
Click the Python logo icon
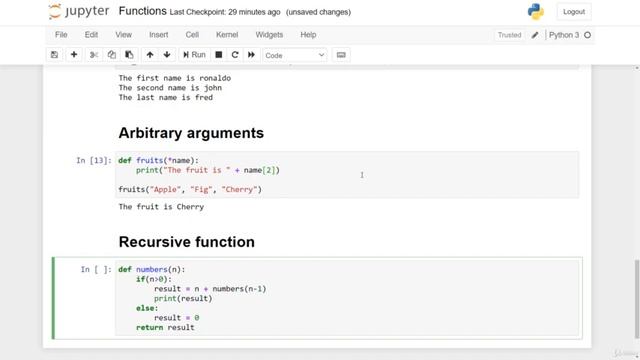[x=536, y=11]
